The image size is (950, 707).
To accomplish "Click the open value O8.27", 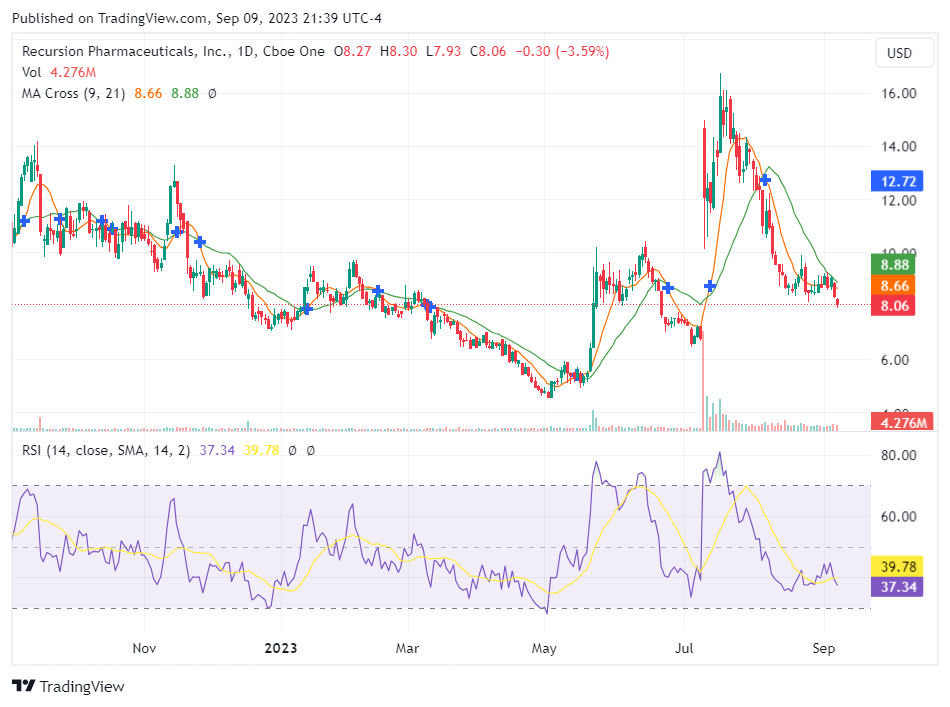I will [352, 51].
